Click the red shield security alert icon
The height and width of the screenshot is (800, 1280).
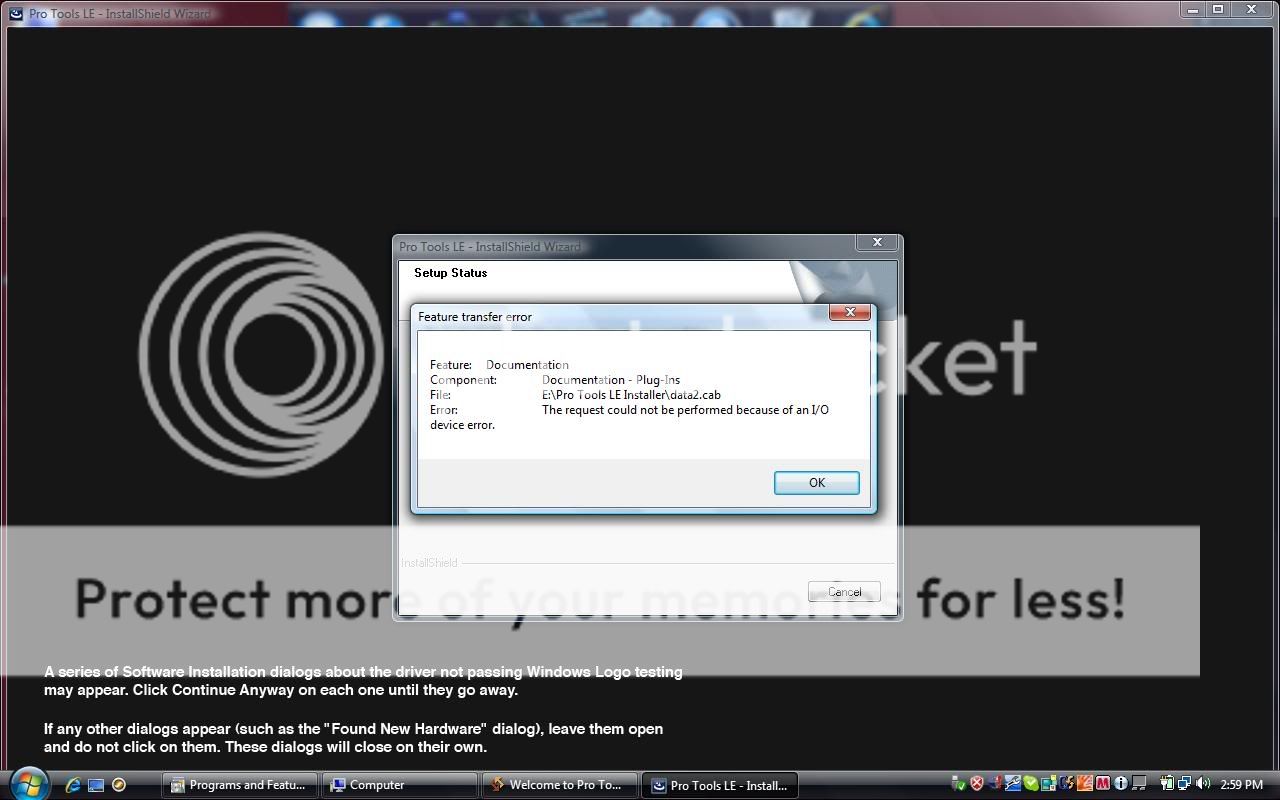(x=977, y=784)
